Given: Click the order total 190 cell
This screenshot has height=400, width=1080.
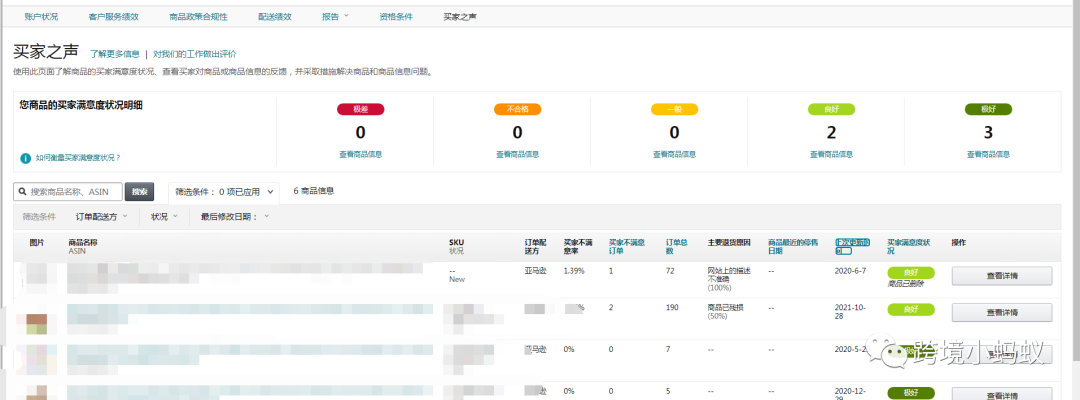Looking at the screenshot, I should point(672,308).
